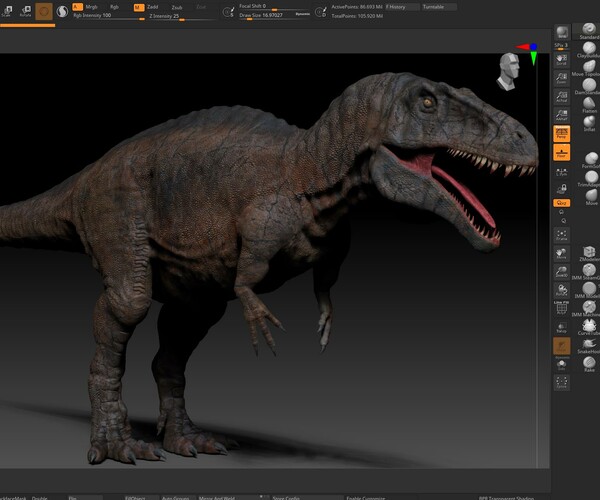This screenshot has width=600, height=500.
Task: Open the gradient color swatch icon
Action: coord(62,11)
